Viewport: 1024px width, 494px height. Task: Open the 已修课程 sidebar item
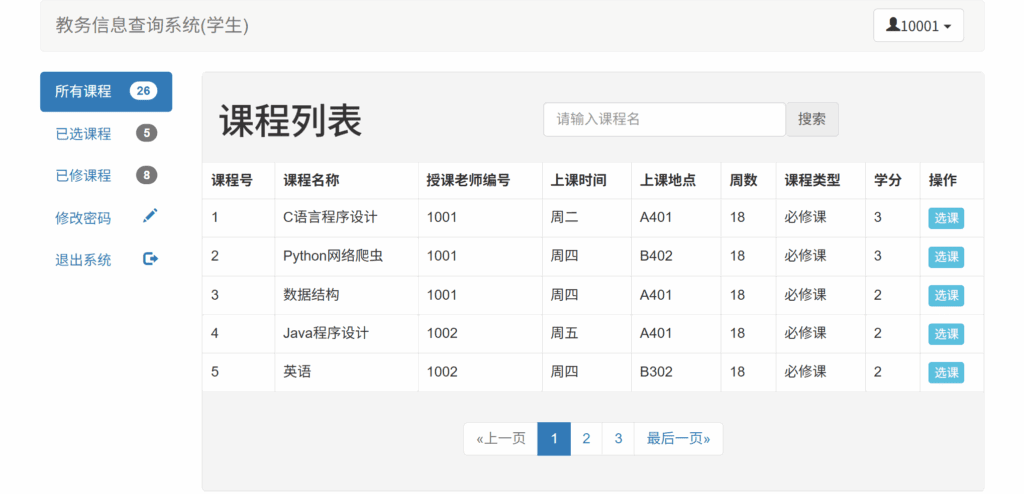click(x=106, y=176)
